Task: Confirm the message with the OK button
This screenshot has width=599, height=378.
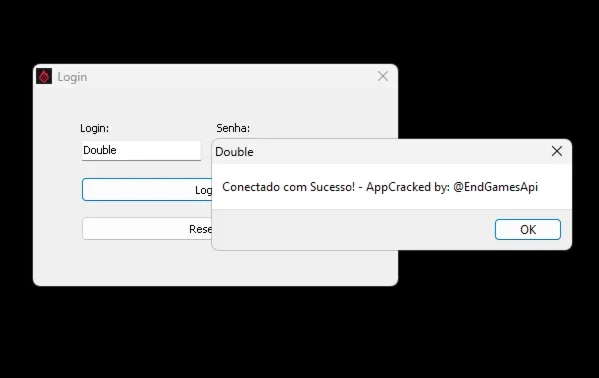Action: (x=528, y=229)
